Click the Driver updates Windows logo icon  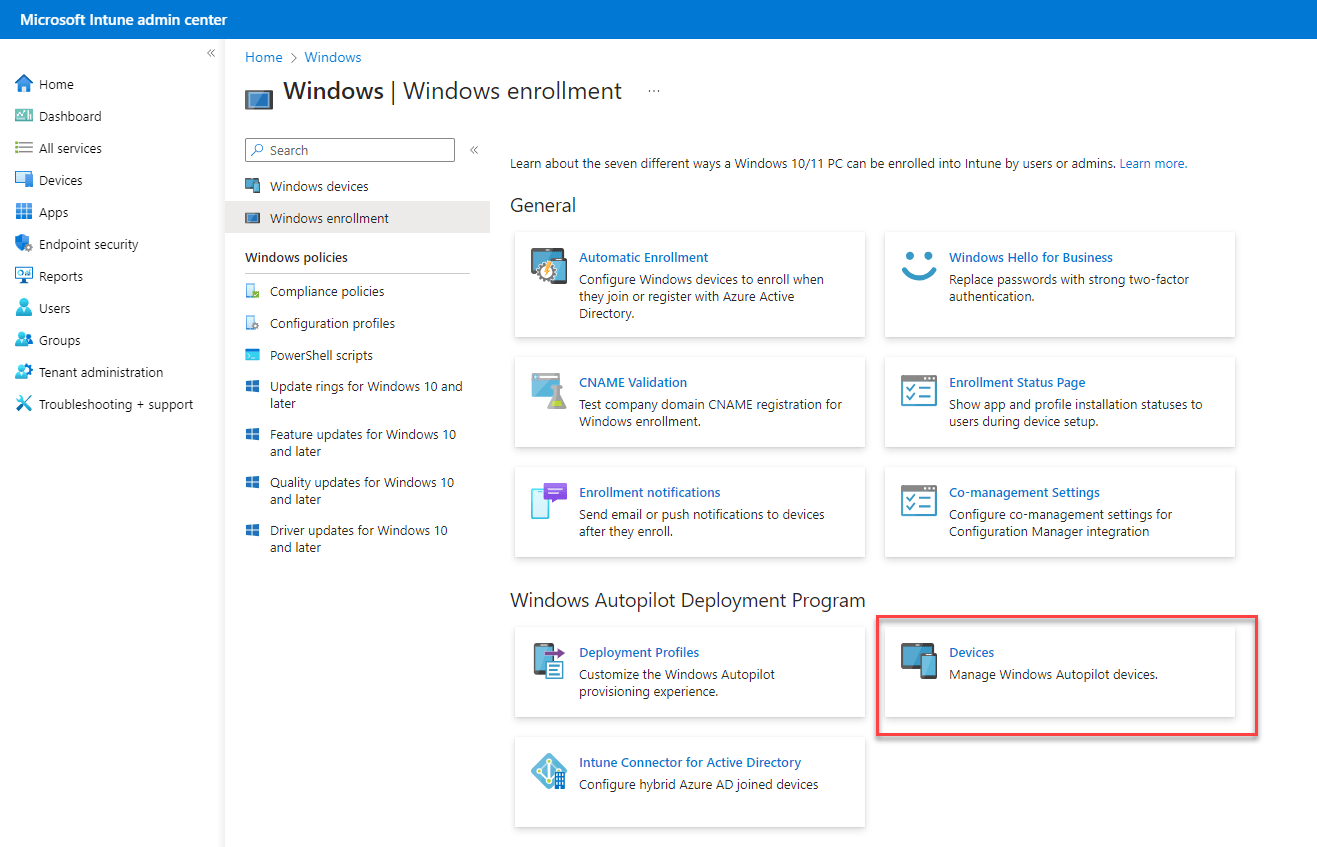tap(253, 530)
